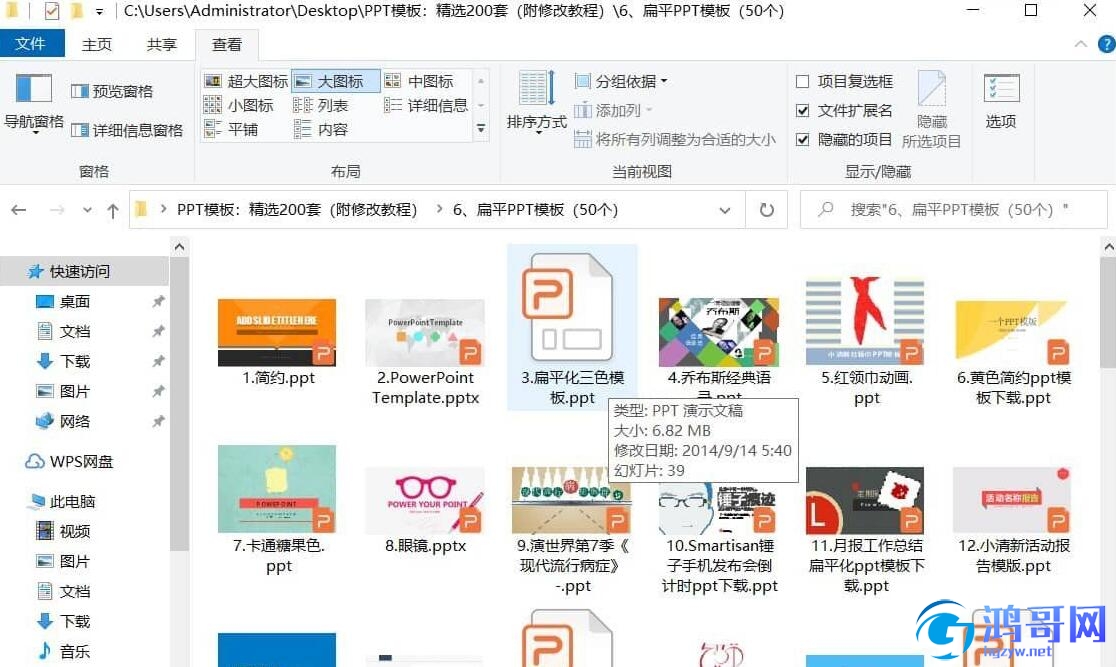Click Size all columns to fit (将所有列调整为合适的大小)
The width and height of the screenshot is (1116, 667).
click(x=675, y=140)
